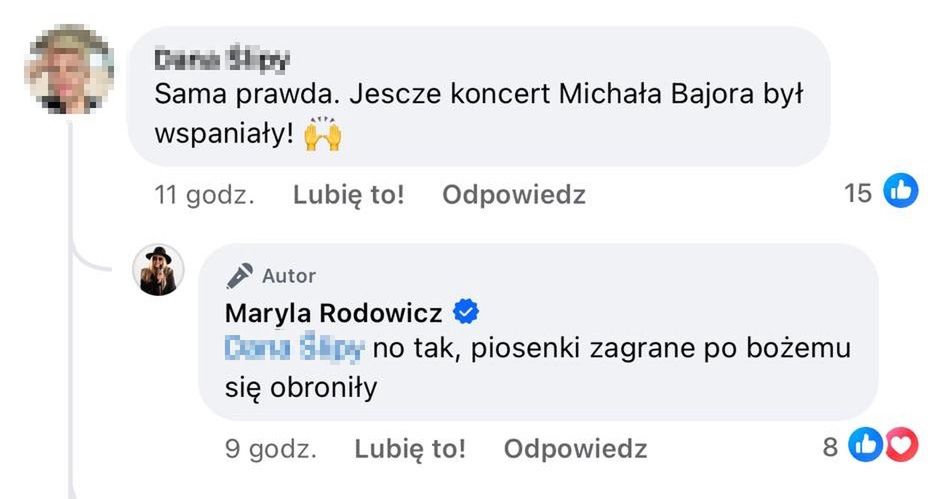Image resolution: width=945 pixels, height=499 pixels.
Task: Open the blurred avatar of the first commenter
Action: pos(68,70)
